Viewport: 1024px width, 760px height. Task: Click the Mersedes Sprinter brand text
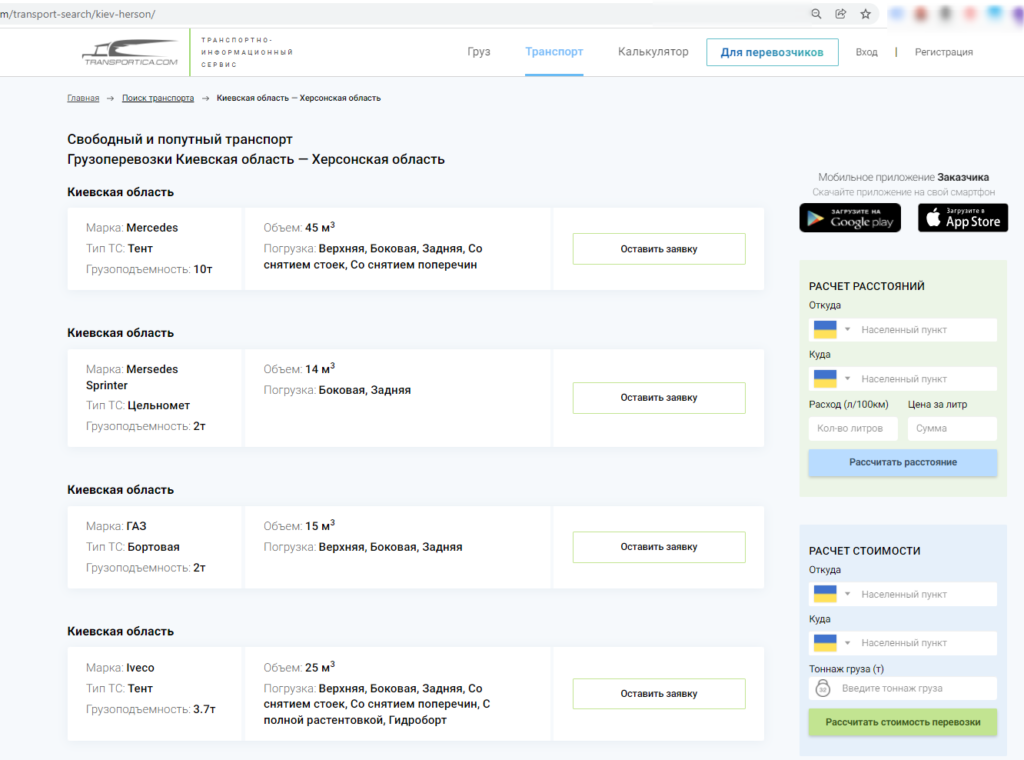132,377
